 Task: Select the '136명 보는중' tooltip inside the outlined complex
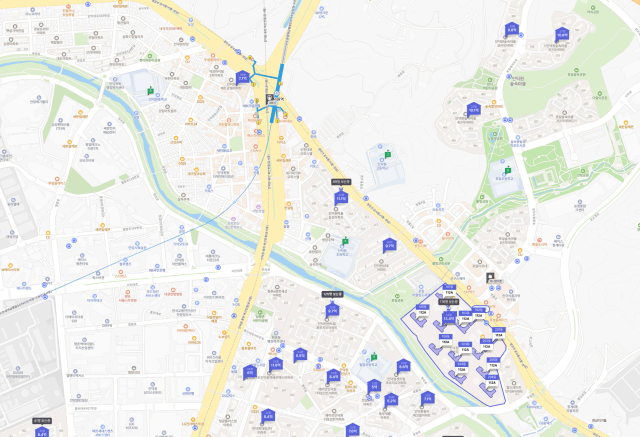click(x=449, y=302)
